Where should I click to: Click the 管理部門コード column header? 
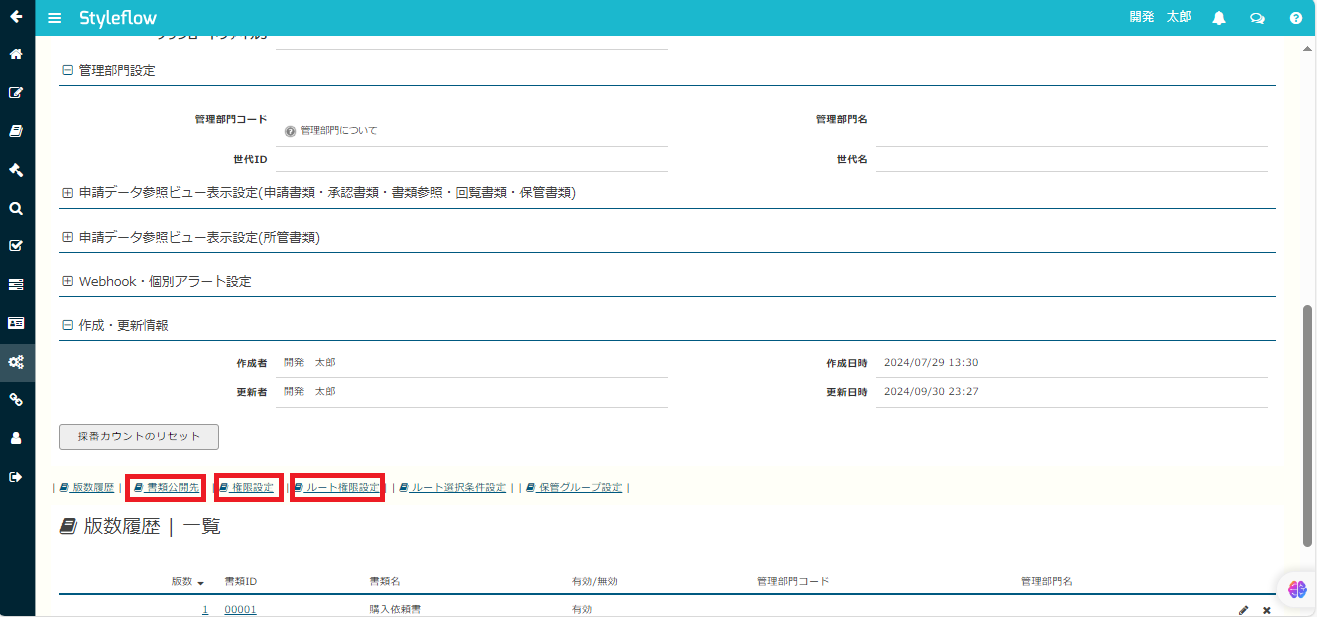[x=793, y=581]
